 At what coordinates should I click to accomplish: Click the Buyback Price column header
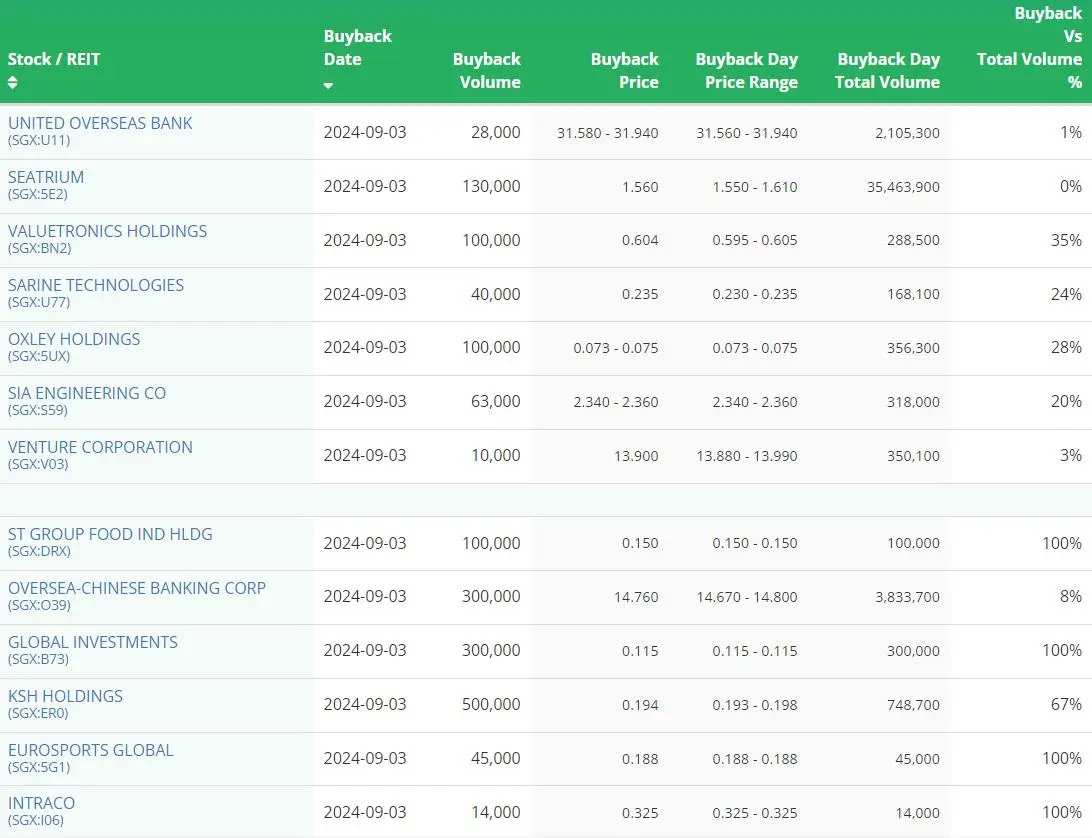pyautogui.click(x=625, y=70)
